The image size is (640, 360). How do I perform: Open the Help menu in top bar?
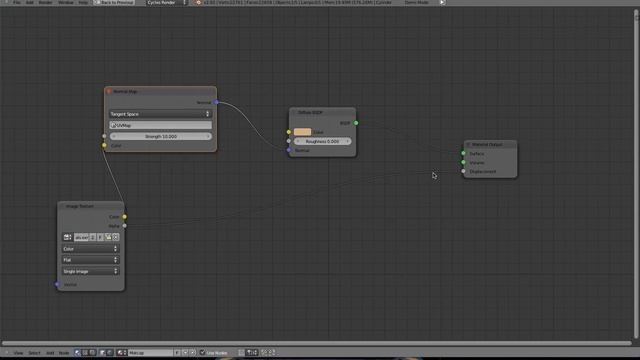click(x=83, y=2)
